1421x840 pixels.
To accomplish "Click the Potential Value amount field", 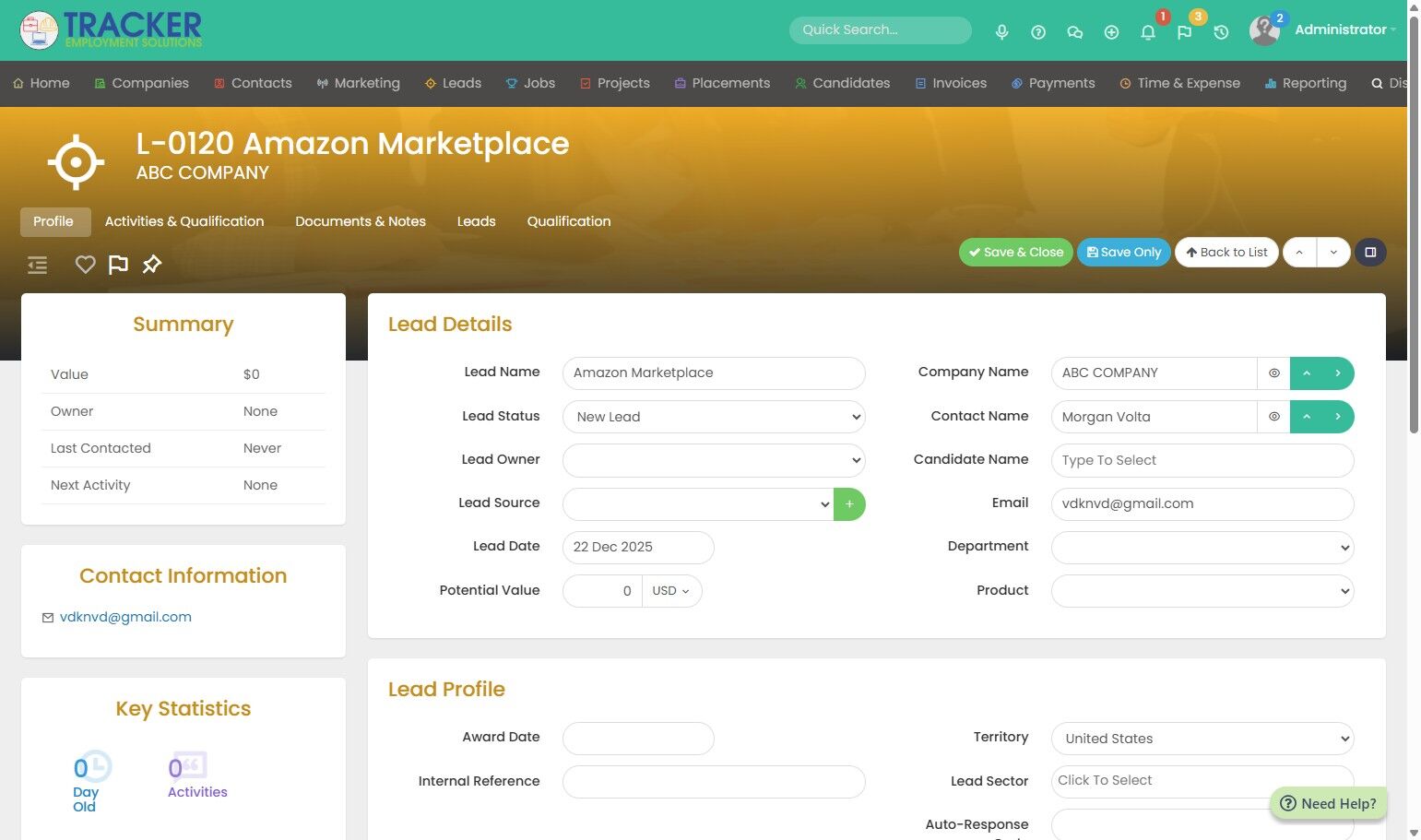I will (602, 591).
